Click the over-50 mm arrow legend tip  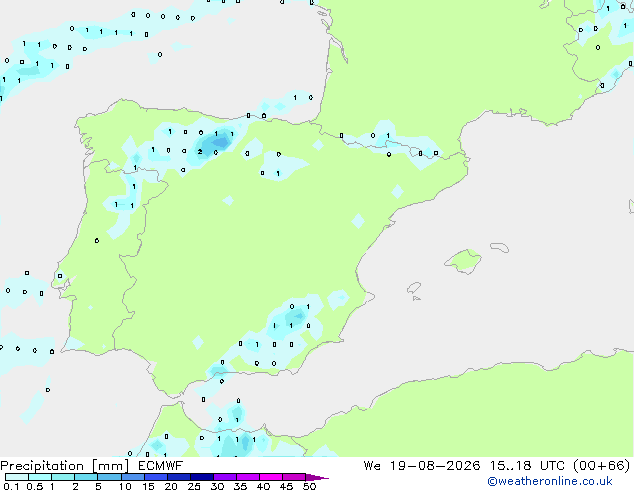[x=317, y=477]
